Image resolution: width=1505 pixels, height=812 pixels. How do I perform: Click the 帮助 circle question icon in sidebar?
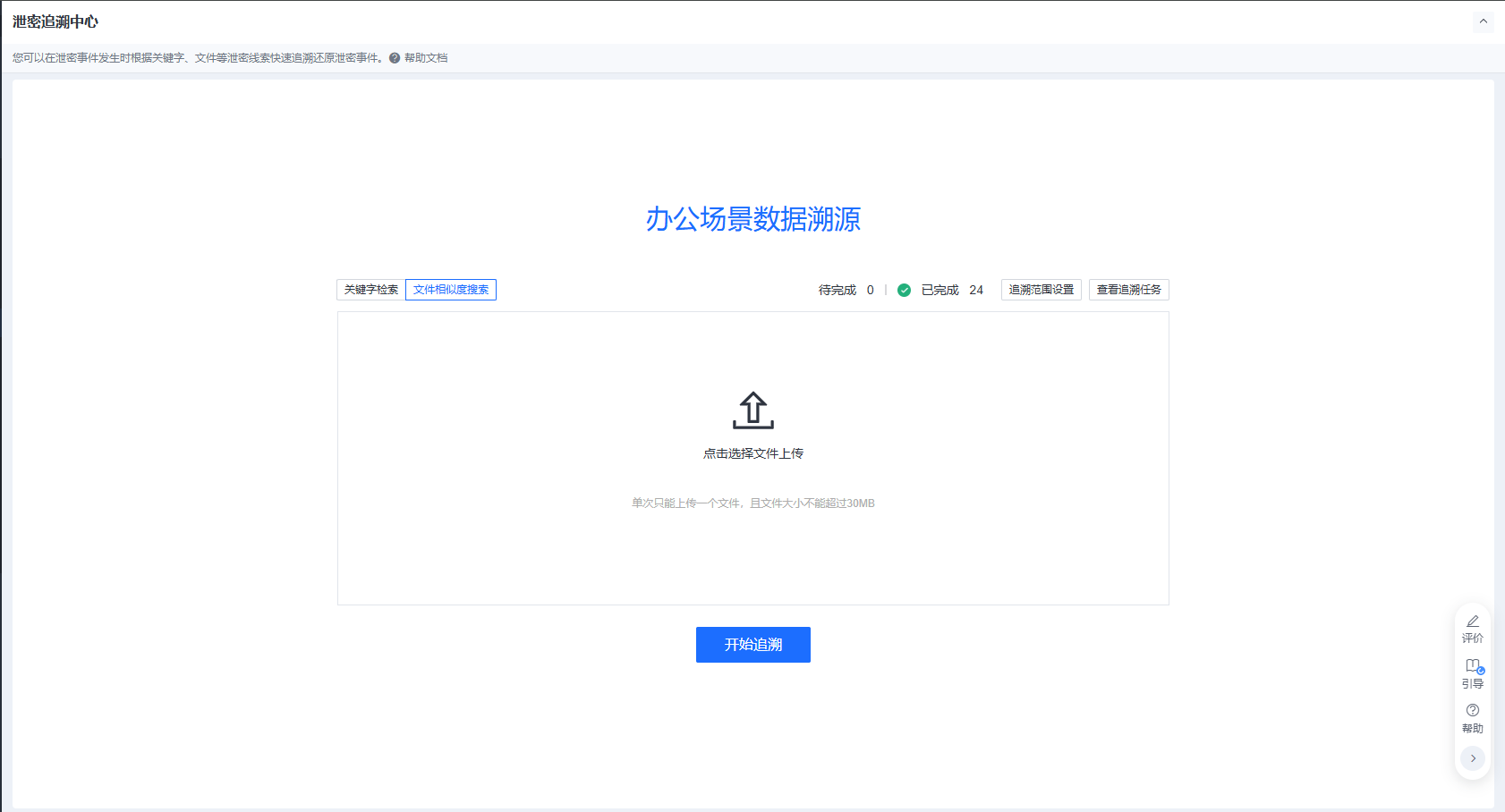[x=1472, y=711]
